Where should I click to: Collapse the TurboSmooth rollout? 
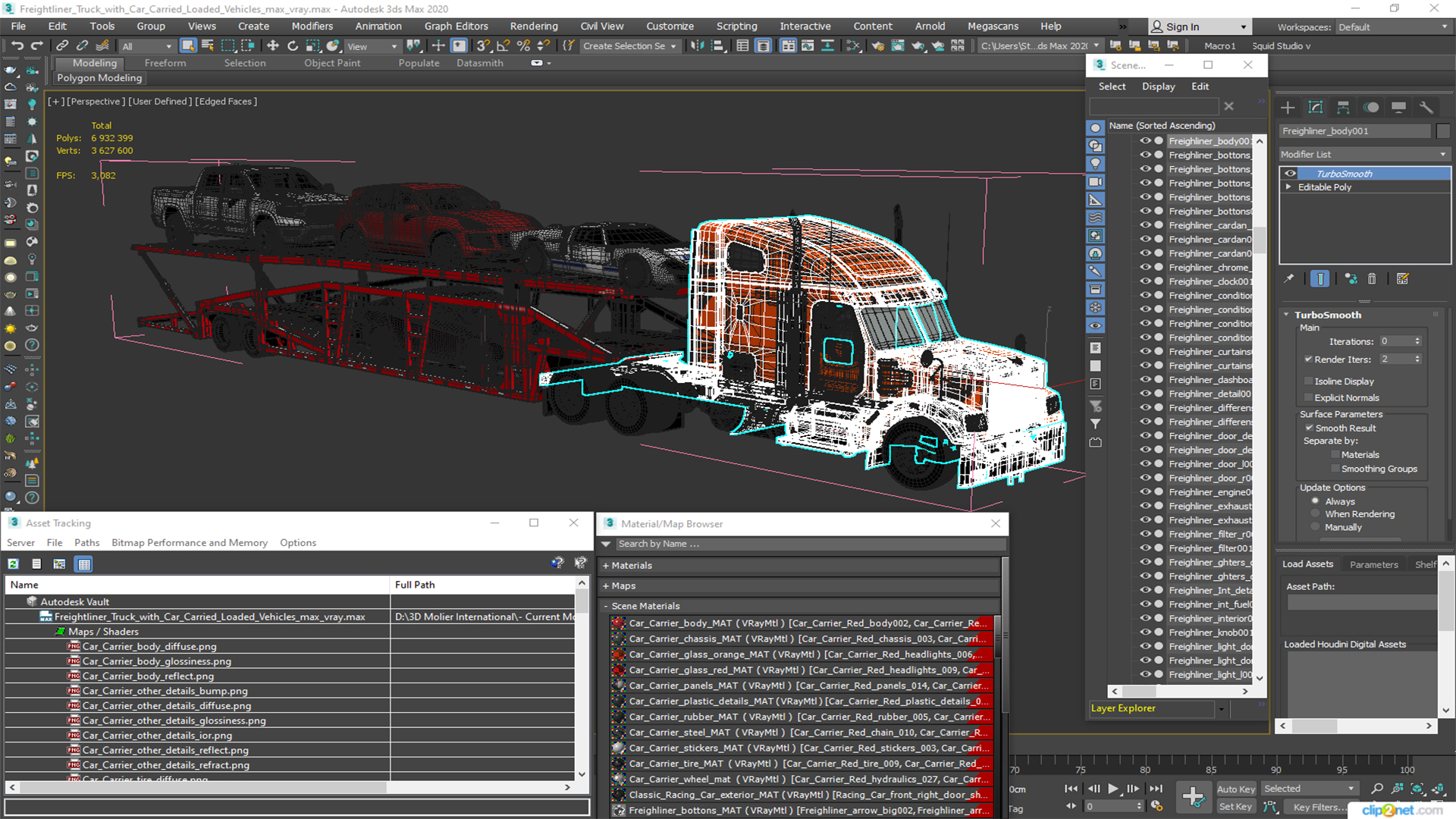1286,315
